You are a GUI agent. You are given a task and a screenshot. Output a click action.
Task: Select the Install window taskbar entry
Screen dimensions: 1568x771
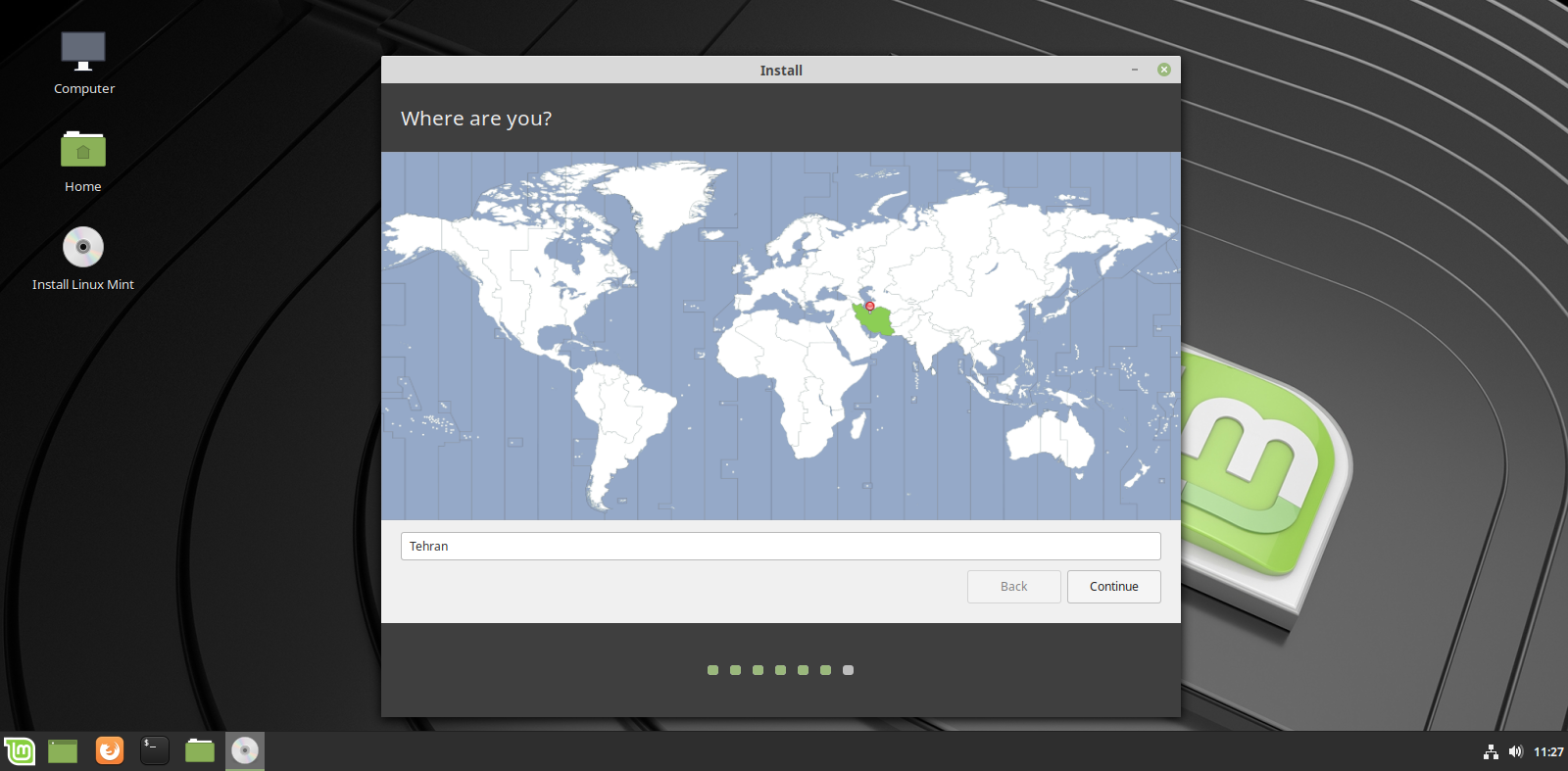click(x=245, y=751)
